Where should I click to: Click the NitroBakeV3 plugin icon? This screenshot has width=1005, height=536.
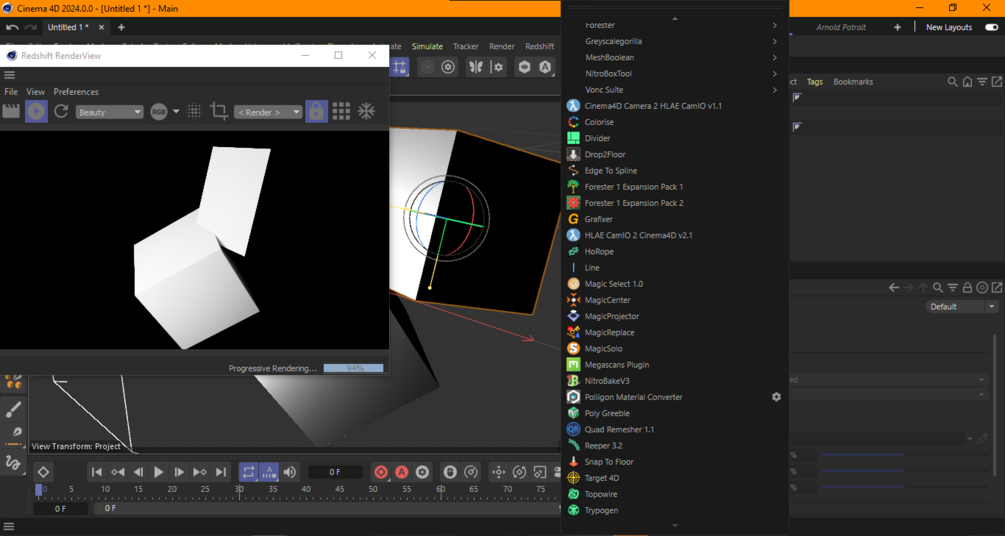(x=574, y=381)
